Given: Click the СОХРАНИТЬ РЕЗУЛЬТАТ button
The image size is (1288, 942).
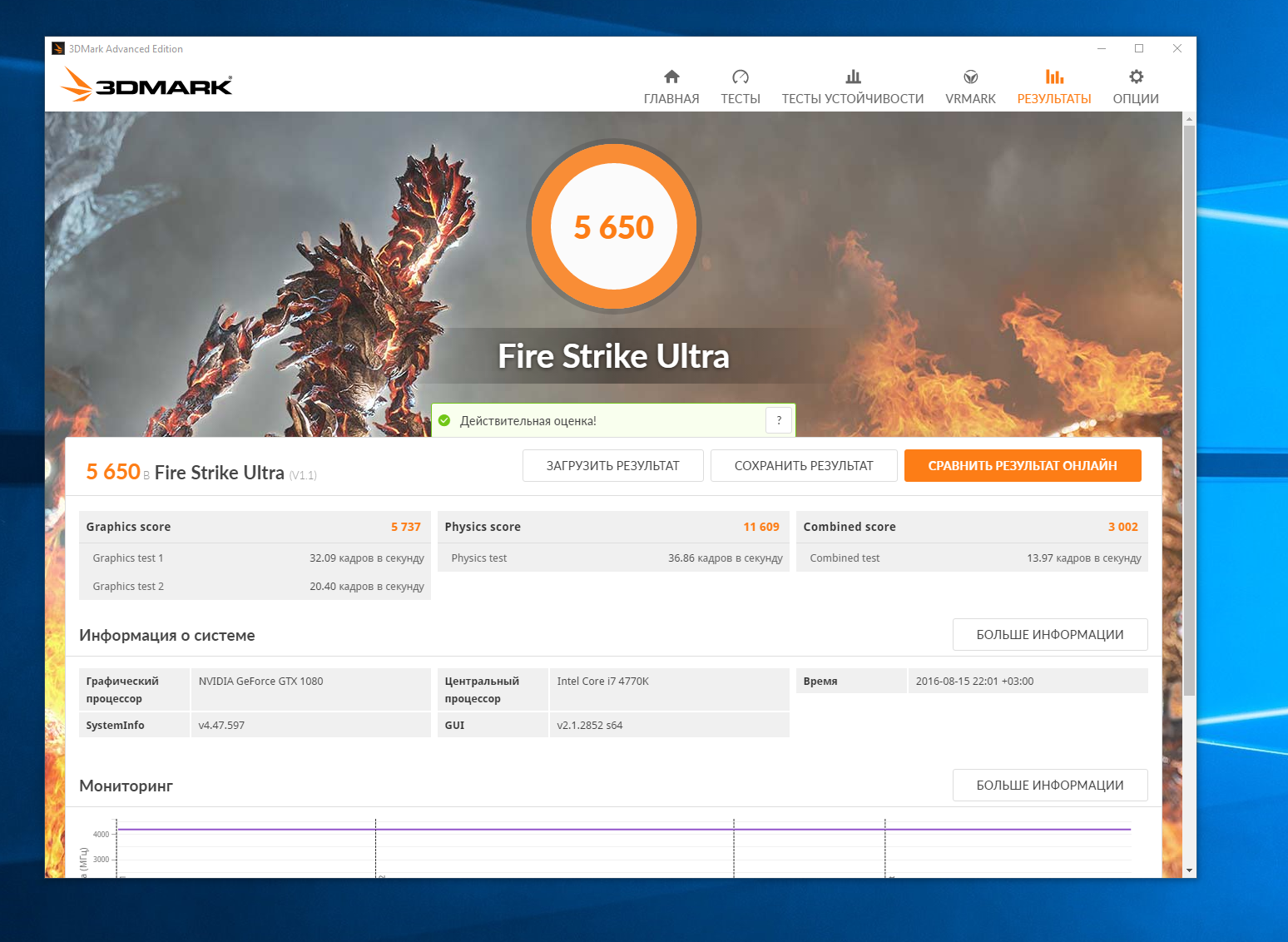Looking at the screenshot, I should point(804,466).
